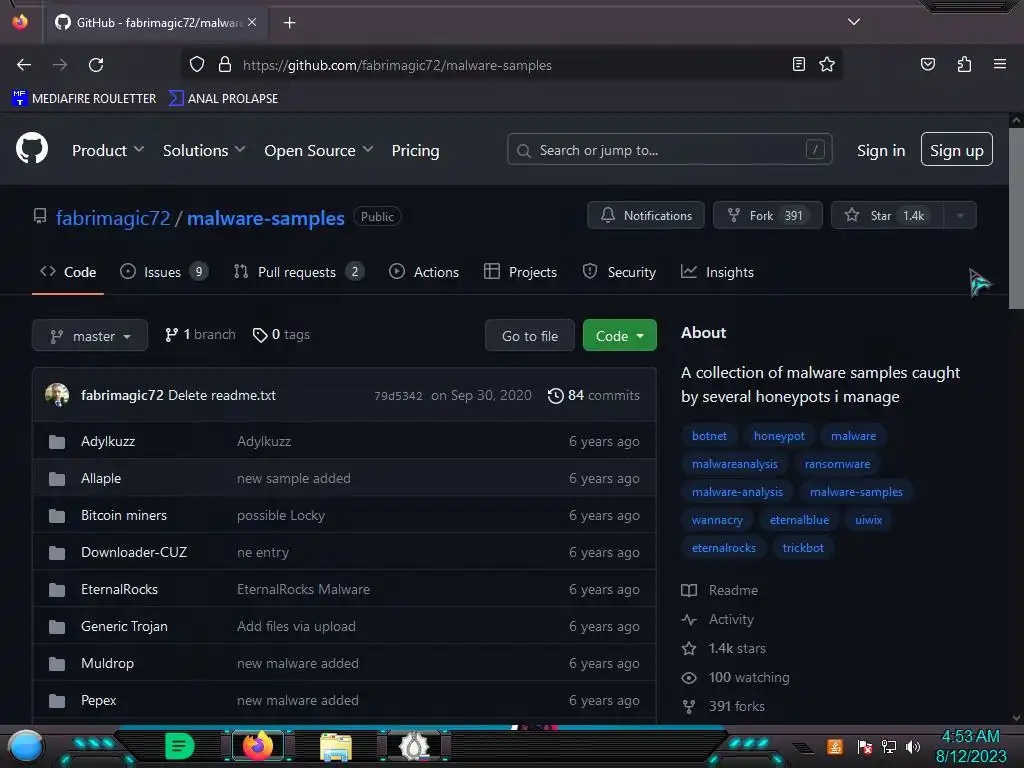1024x768 pixels.
Task: View the 0 tags link
Action: [281, 334]
